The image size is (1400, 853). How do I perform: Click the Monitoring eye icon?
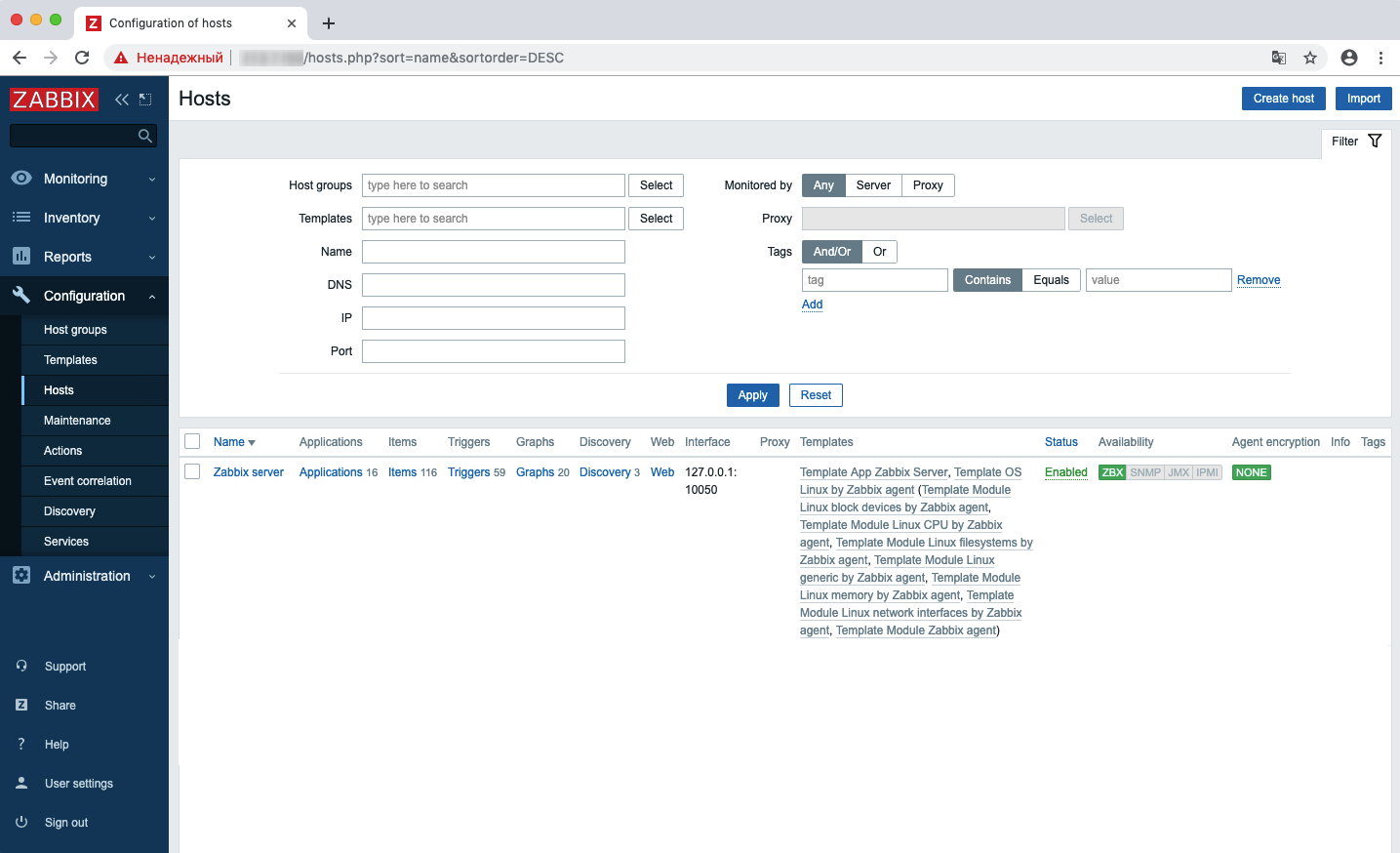pos(21,179)
